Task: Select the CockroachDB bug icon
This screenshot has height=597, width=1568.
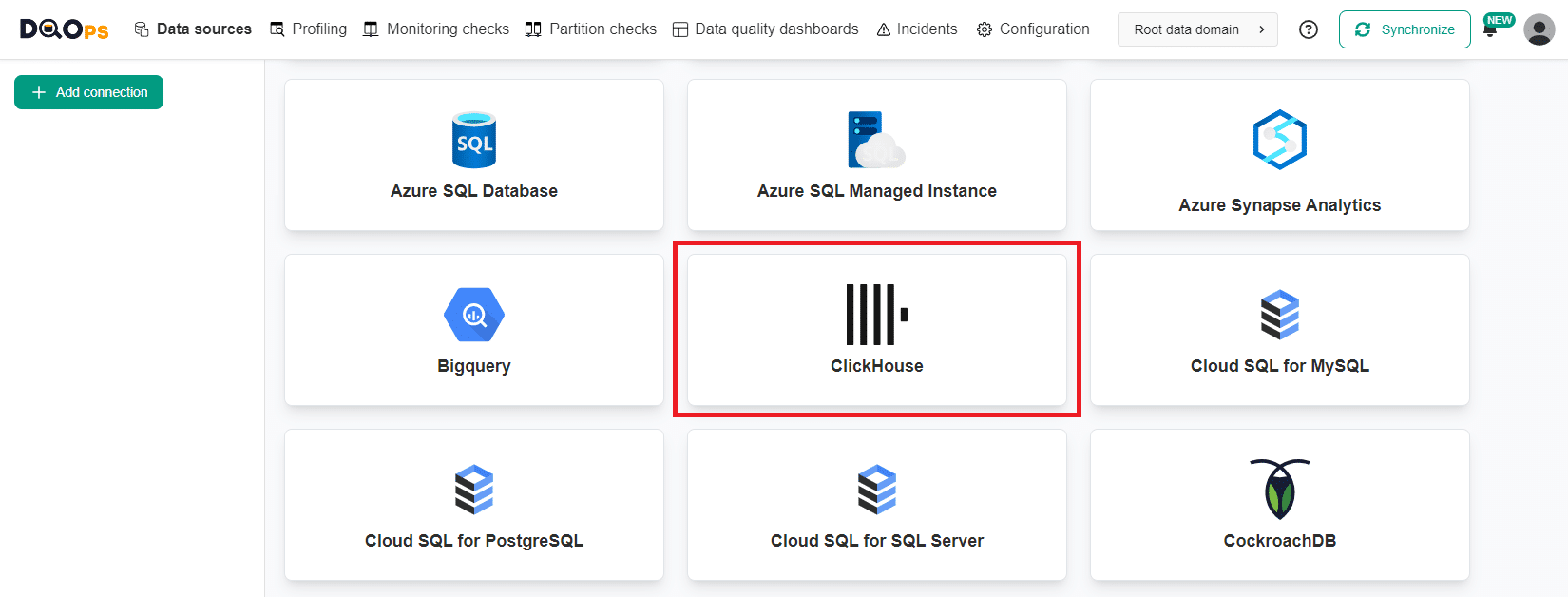Action: pyautogui.click(x=1280, y=490)
